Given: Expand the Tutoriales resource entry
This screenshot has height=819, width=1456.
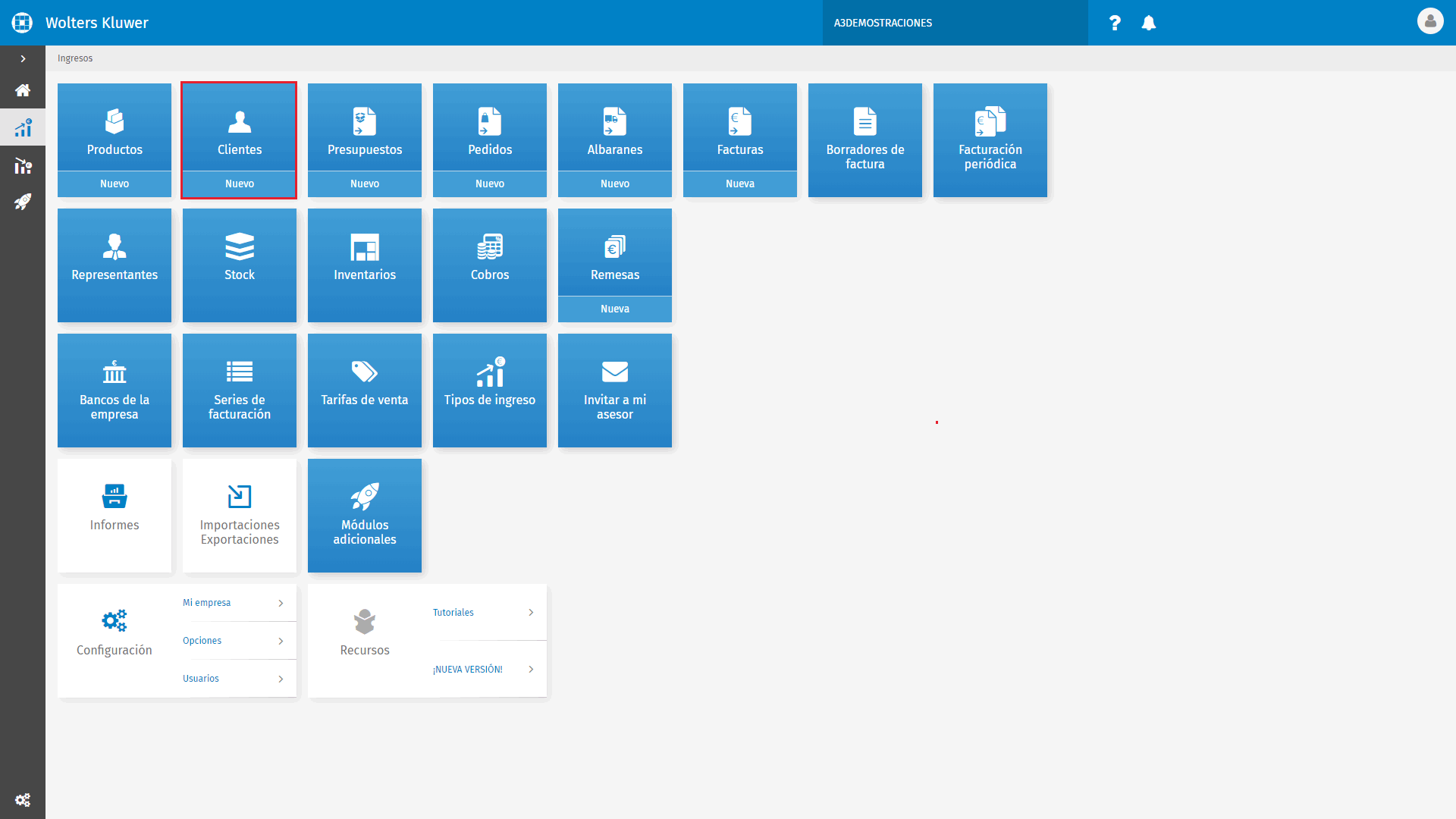Looking at the screenshot, I should point(484,613).
